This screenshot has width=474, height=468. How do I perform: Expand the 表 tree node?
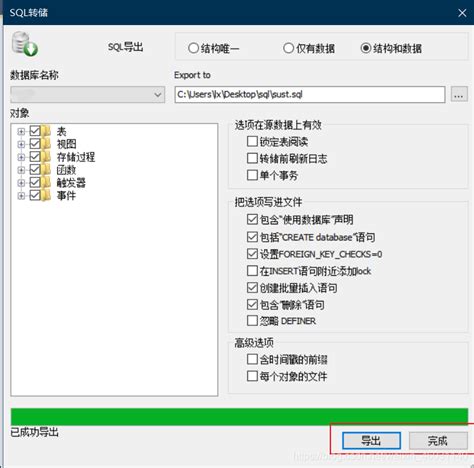pos(21,131)
